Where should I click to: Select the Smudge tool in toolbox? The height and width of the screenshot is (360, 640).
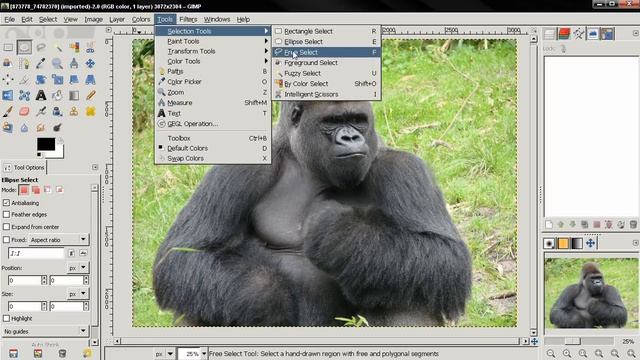pyautogui.click(x=41, y=127)
